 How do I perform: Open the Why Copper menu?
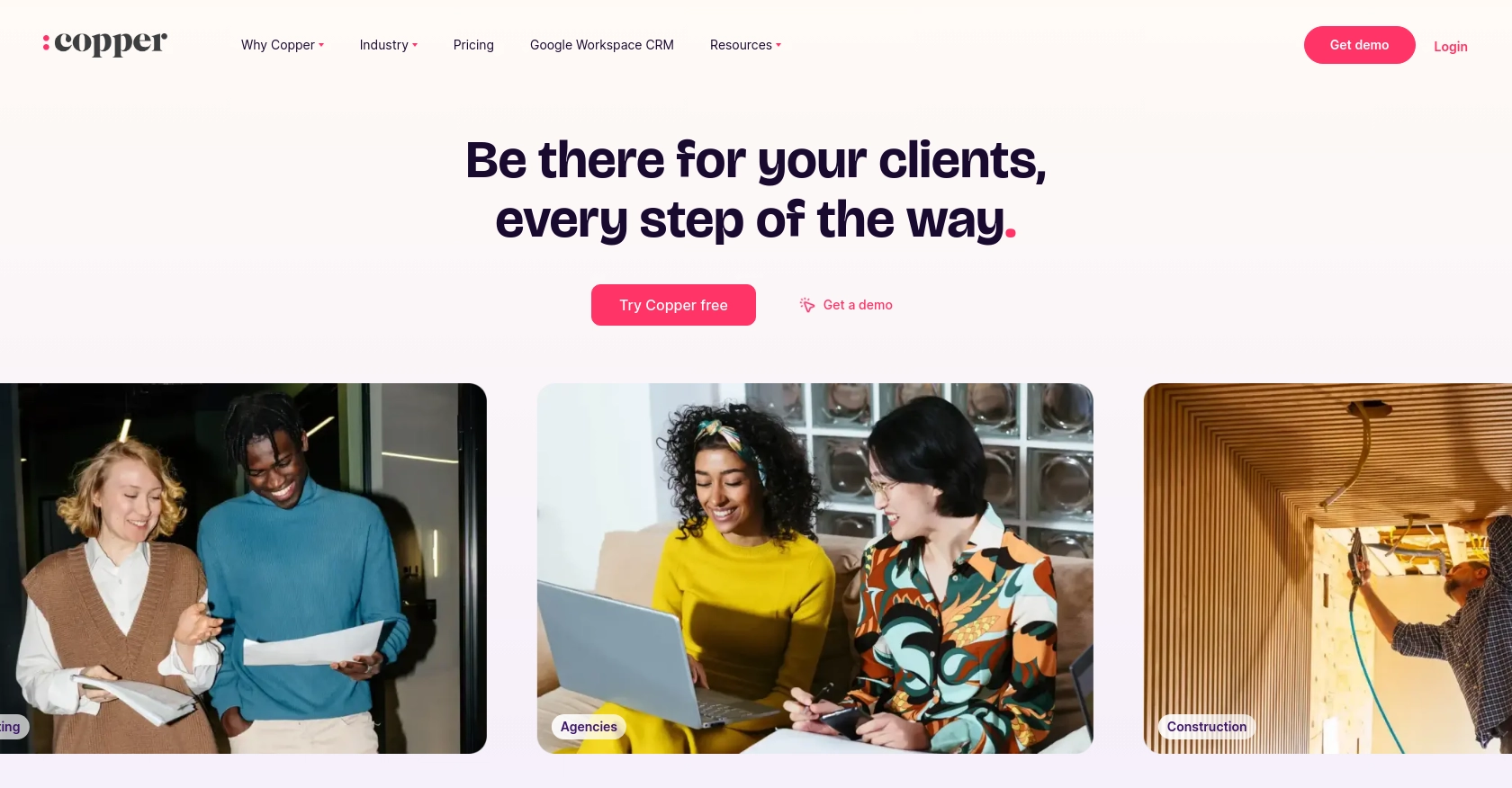(278, 45)
